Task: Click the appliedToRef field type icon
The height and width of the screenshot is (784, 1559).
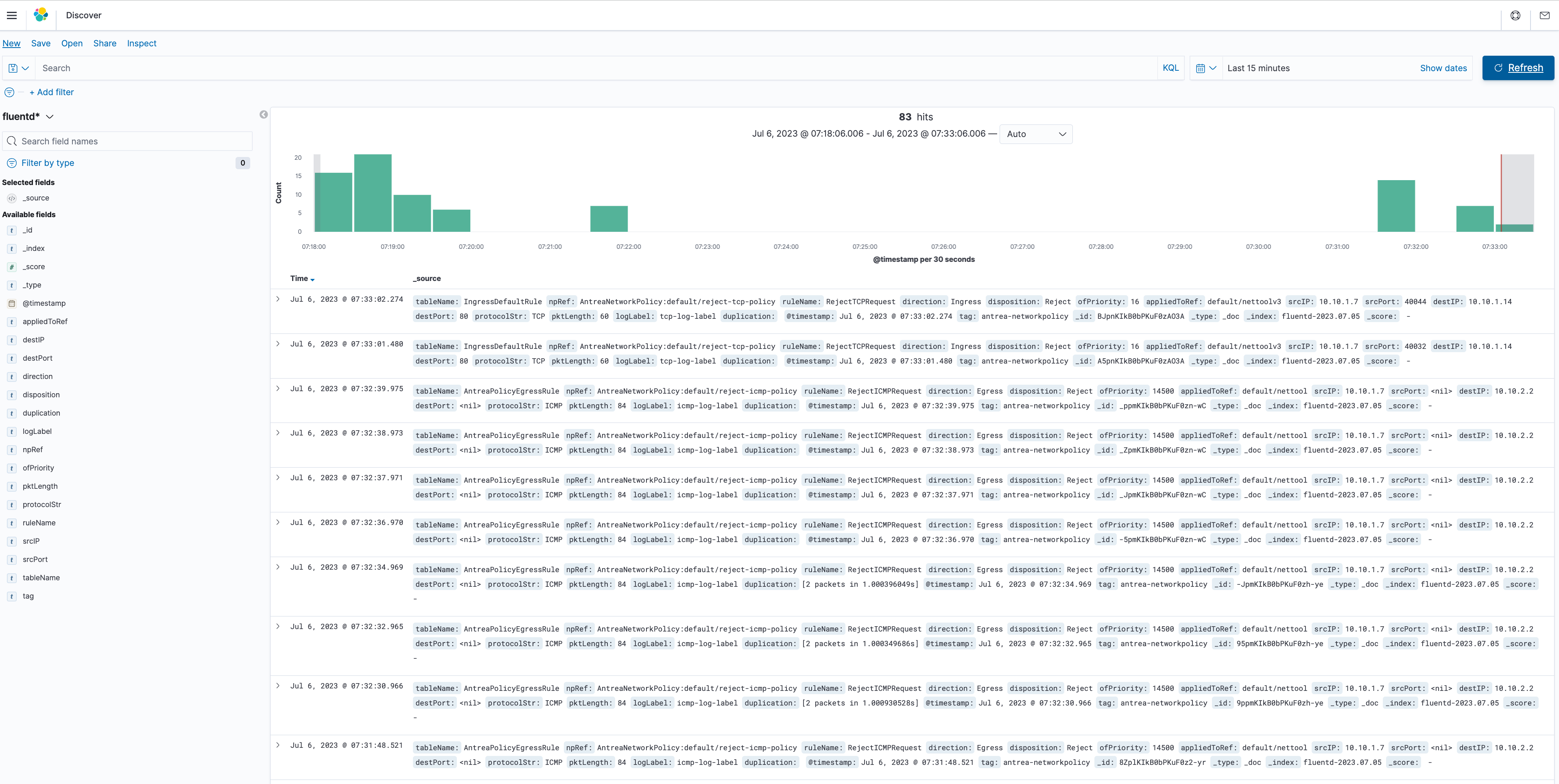Action: [x=11, y=322]
